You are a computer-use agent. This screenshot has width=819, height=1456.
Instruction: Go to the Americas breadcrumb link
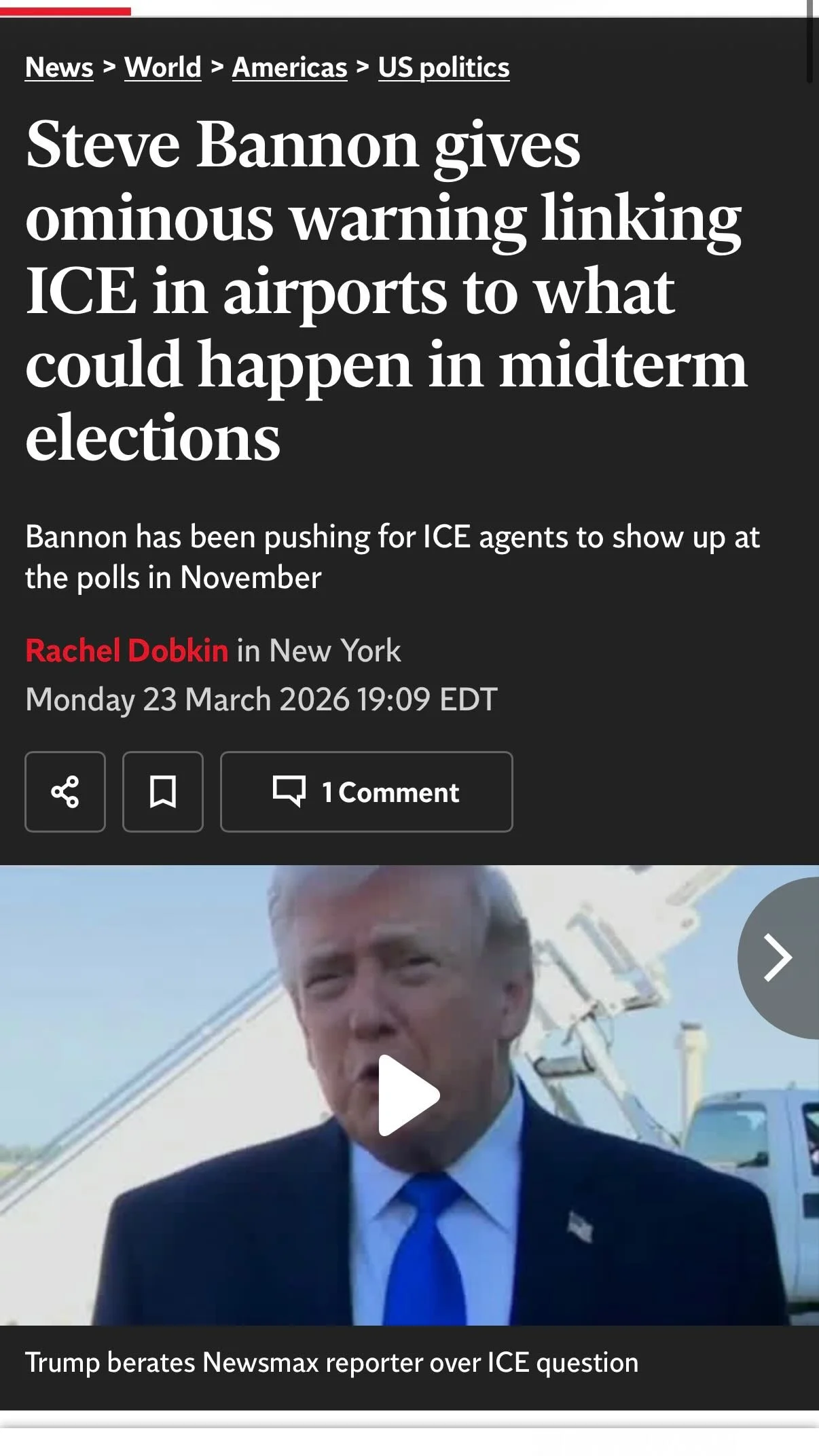290,67
